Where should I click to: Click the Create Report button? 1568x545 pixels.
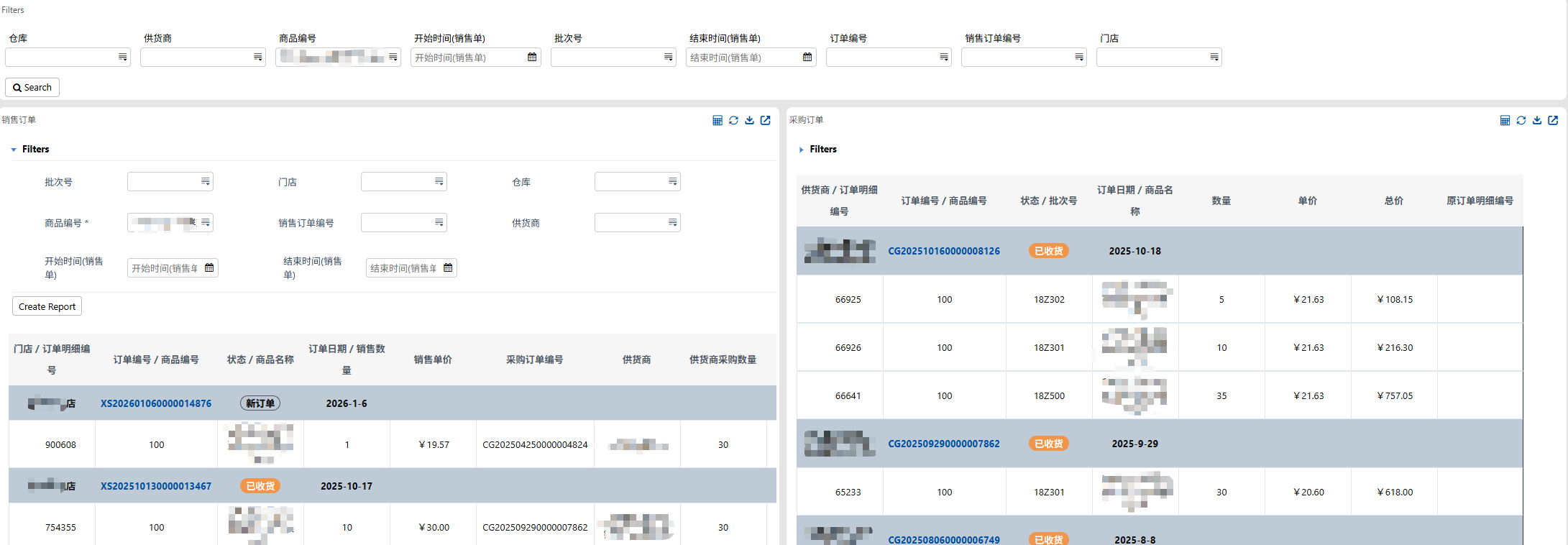pyautogui.click(x=47, y=306)
